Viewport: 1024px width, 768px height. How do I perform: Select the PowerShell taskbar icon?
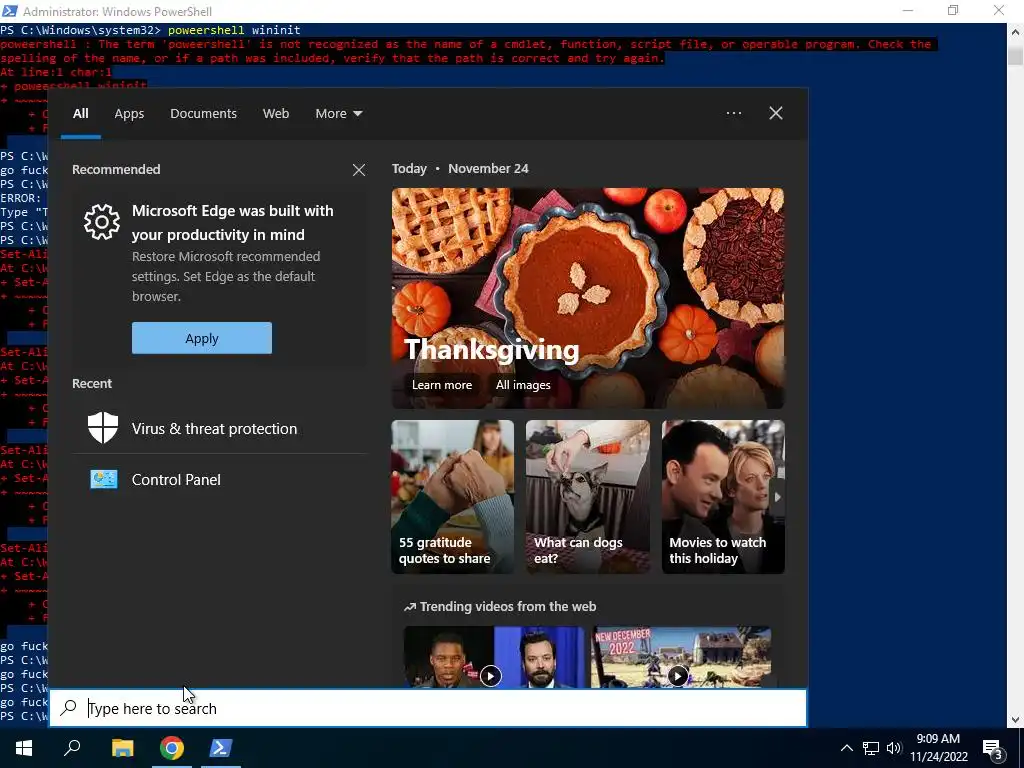pos(221,748)
